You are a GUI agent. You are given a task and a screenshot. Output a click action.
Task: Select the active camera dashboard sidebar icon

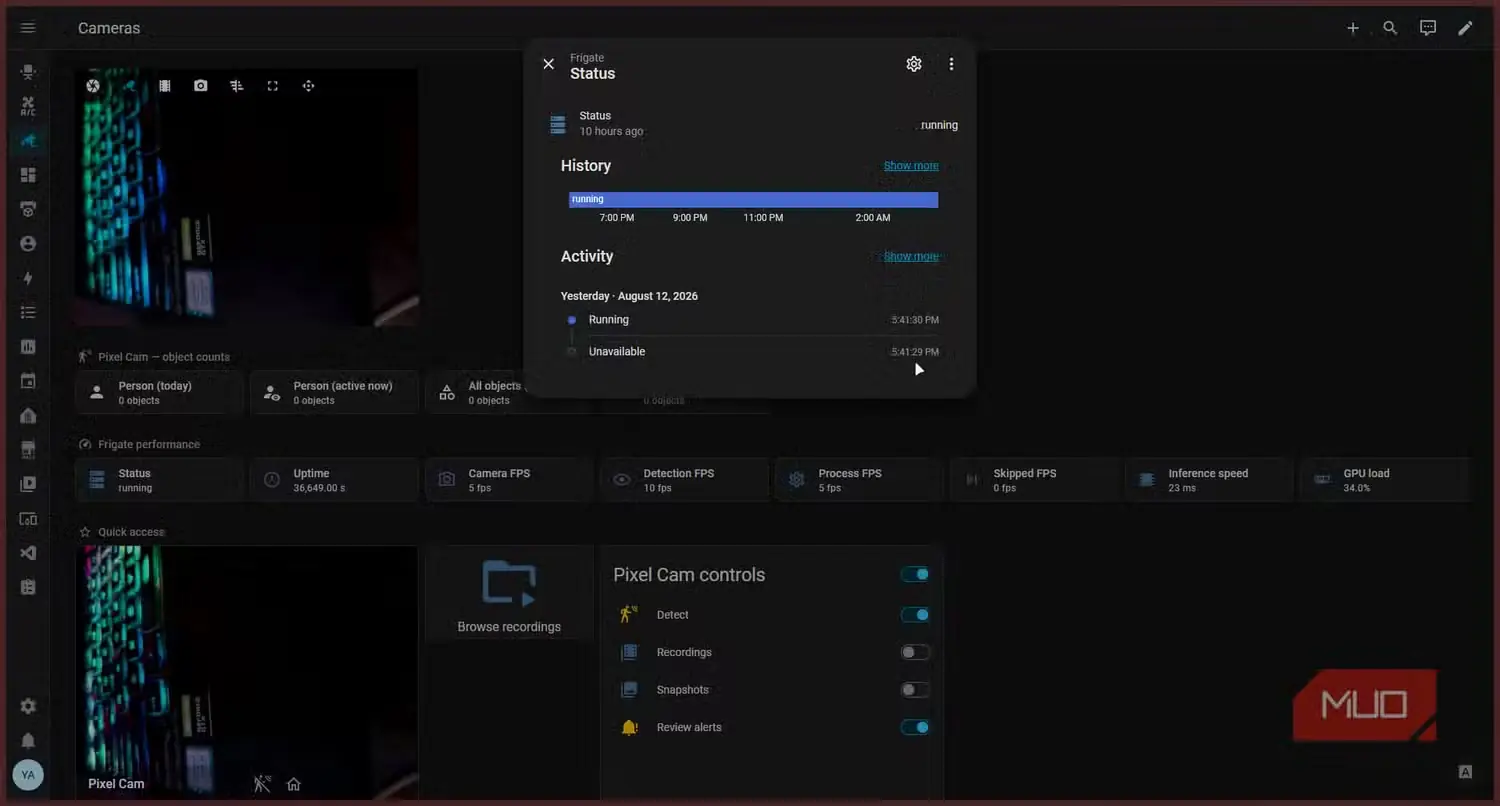click(28, 140)
